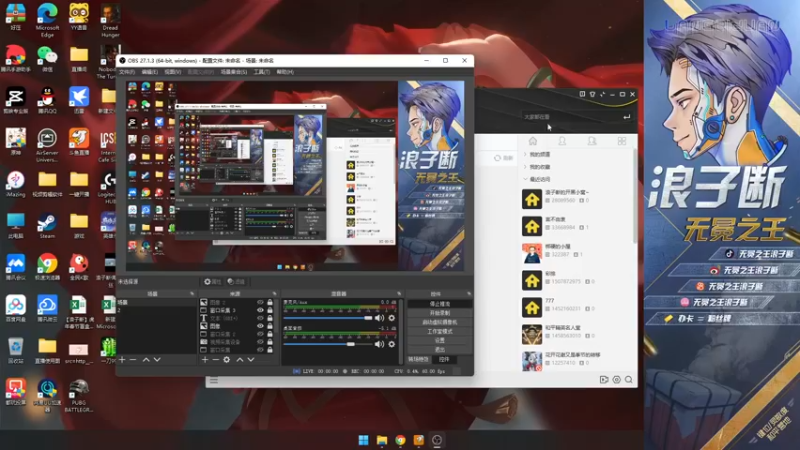This screenshot has height=450, width=800.
Task: Toggle lock on 文本 (GDI+) source
Action: [270, 318]
